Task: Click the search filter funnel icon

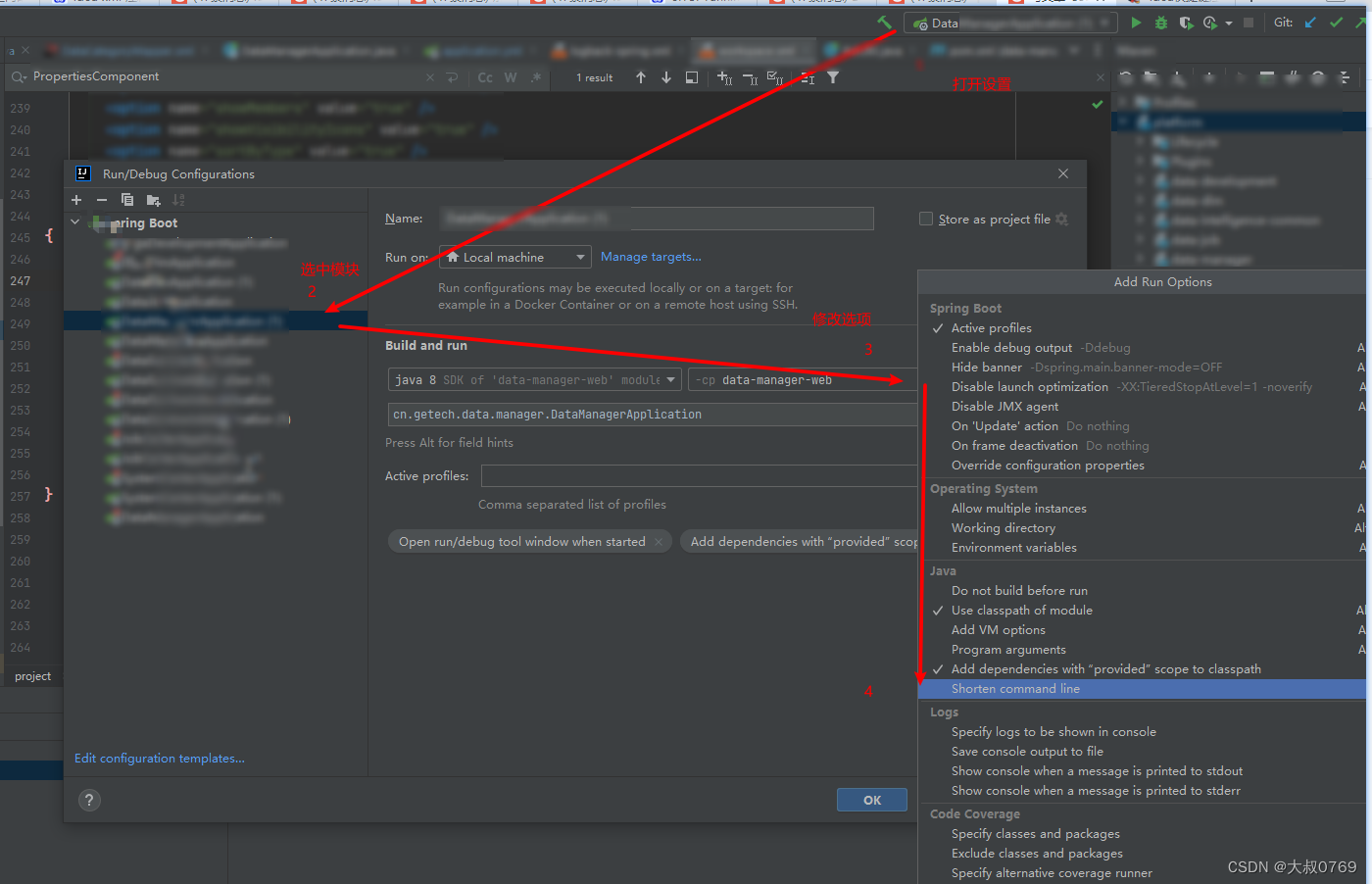Action: 833,77
